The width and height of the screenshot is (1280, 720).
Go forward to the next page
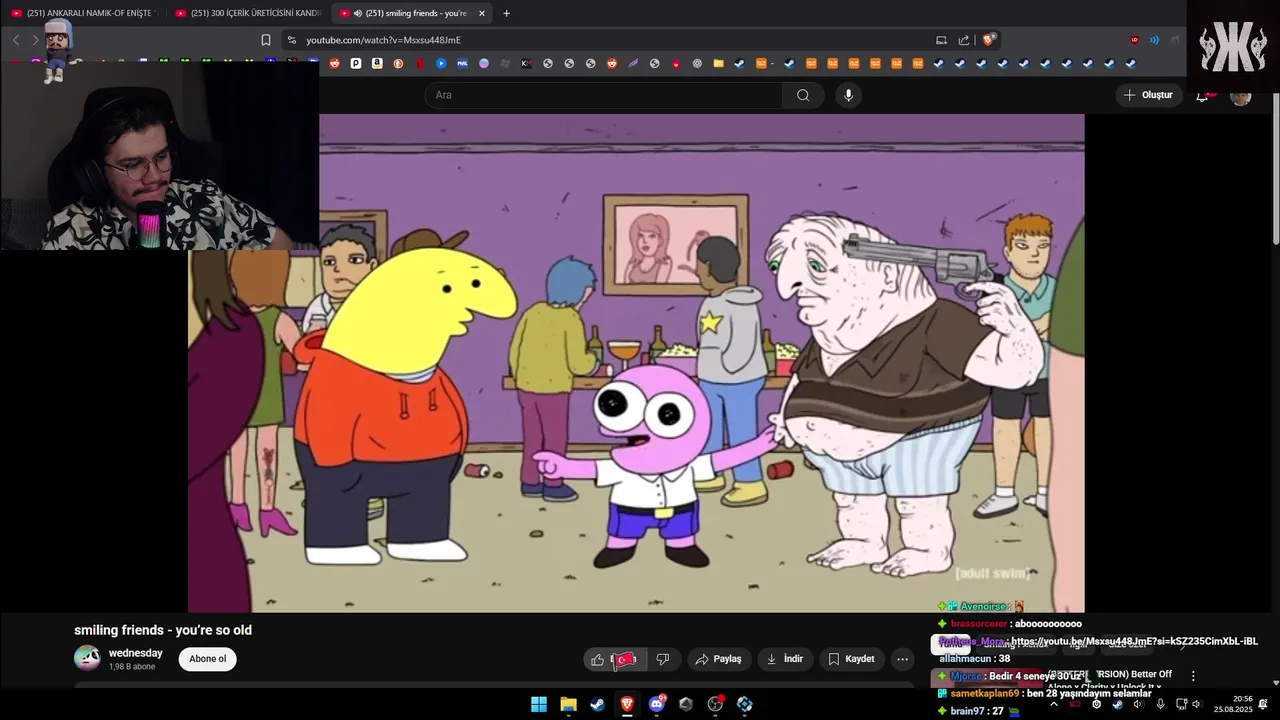(x=35, y=40)
